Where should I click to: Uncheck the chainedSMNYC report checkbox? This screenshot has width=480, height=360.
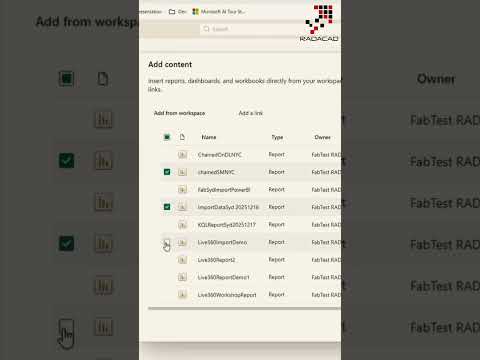[x=167, y=172]
